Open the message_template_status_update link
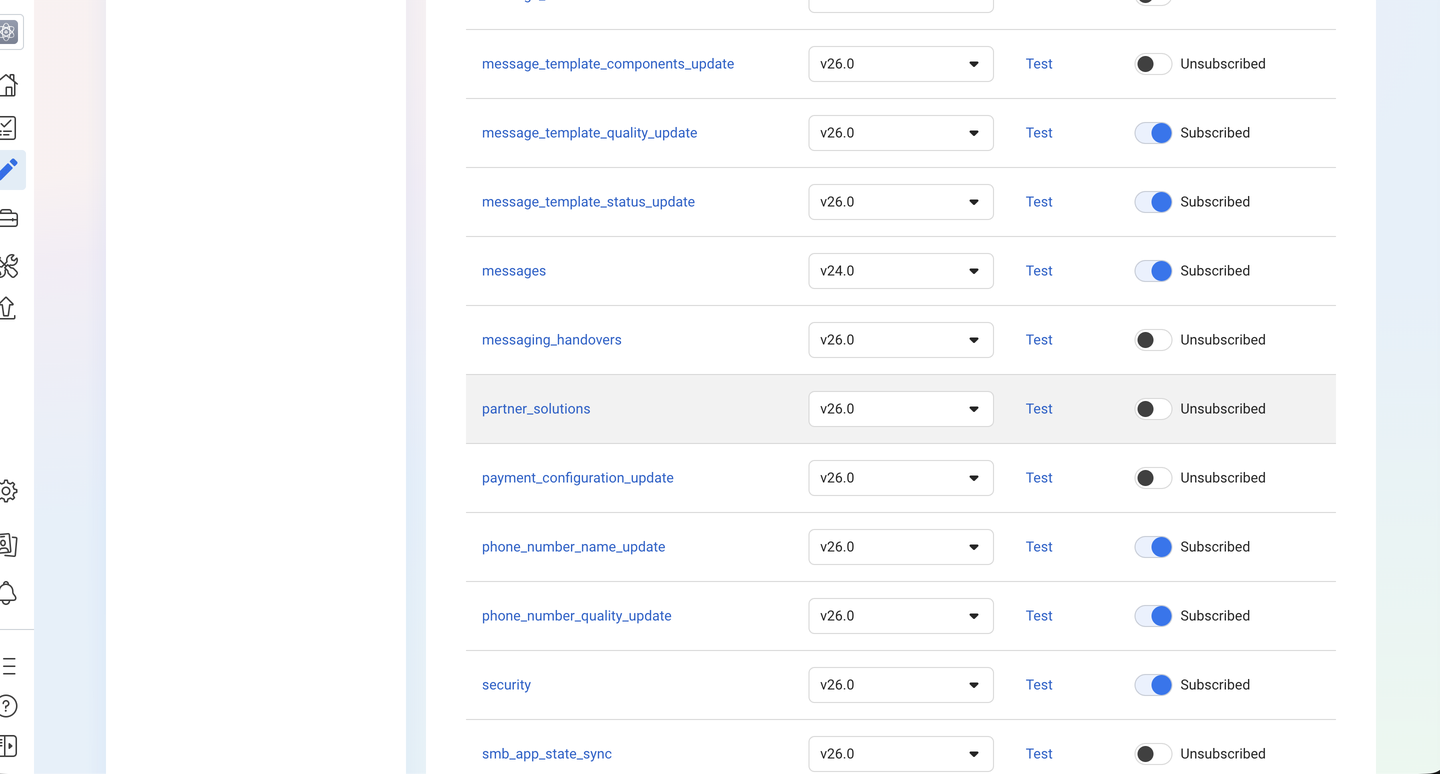Viewport: 1440px width, 774px height. click(x=588, y=202)
